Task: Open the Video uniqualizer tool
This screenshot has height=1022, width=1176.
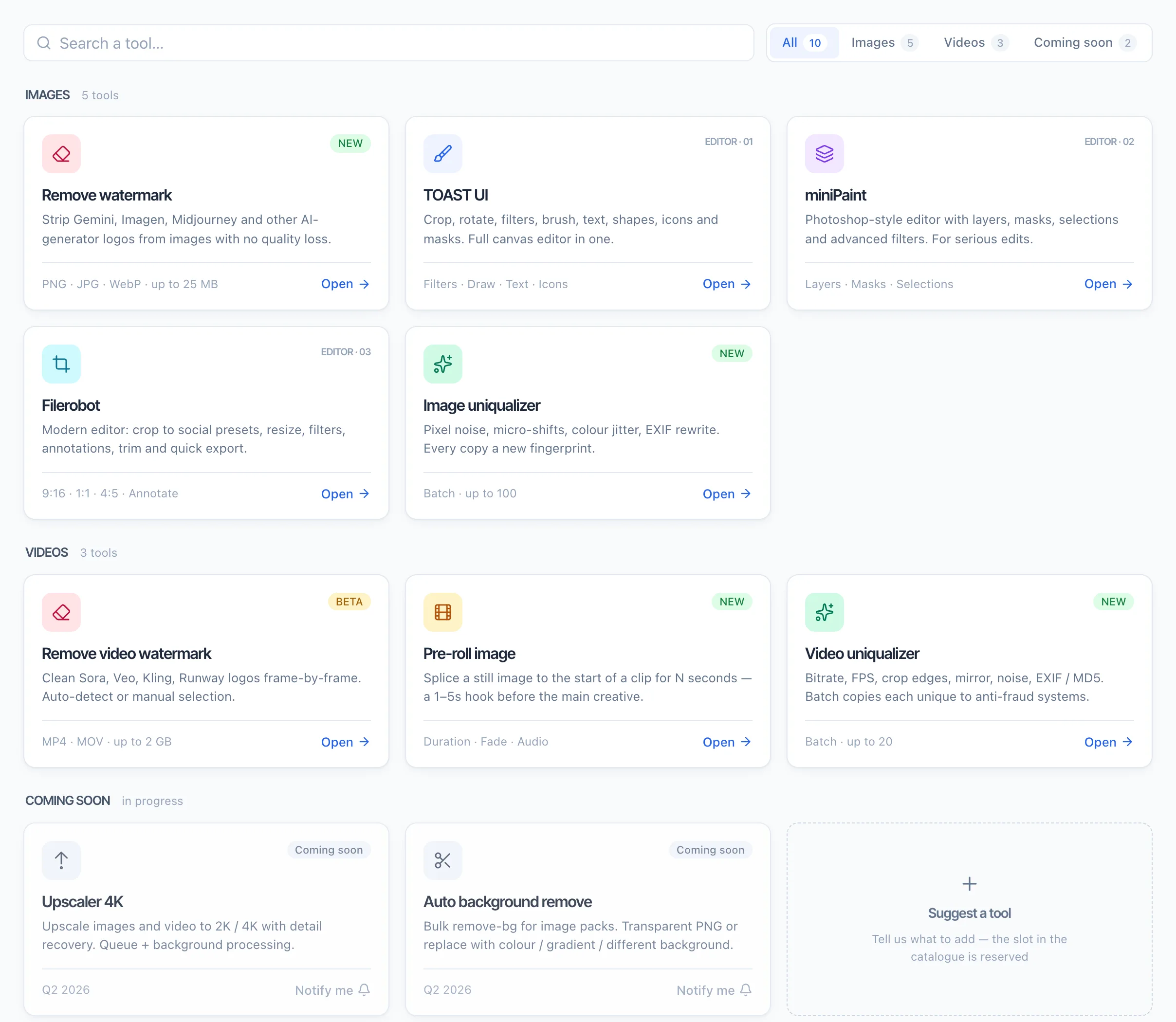Action: pyautogui.click(x=1108, y=742)
